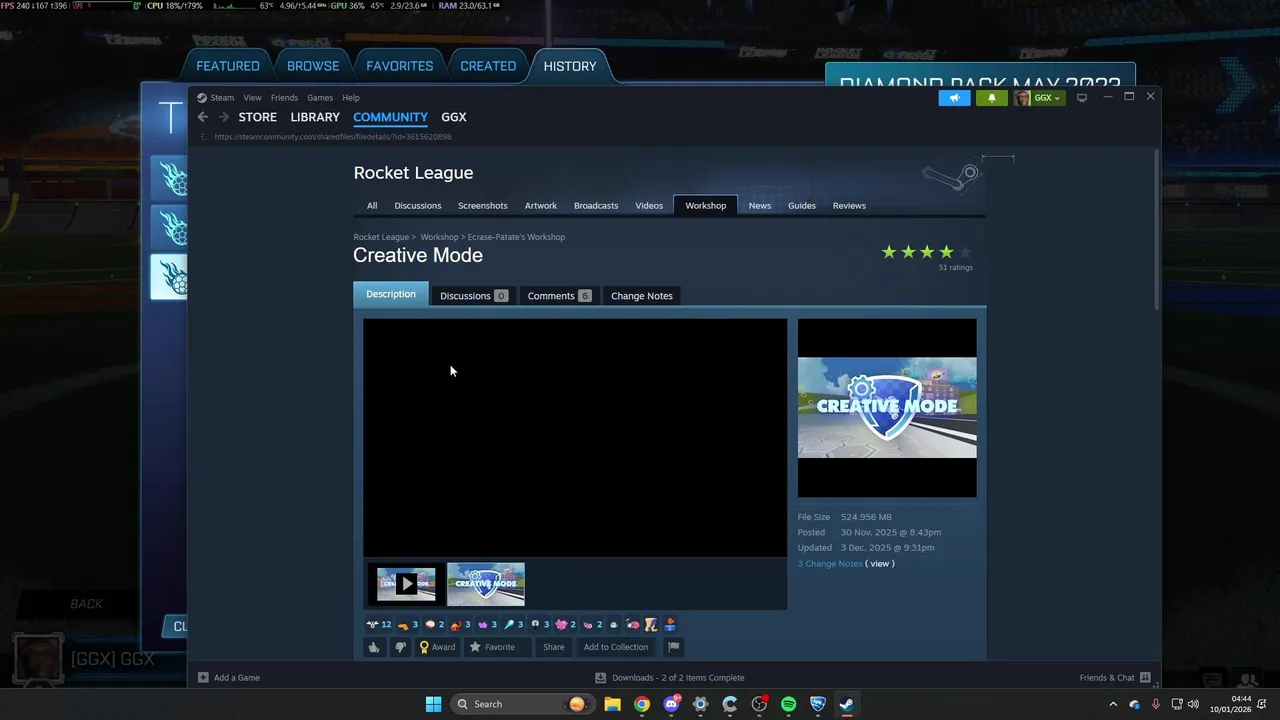Open Steam notifications bell
Screen dimensions: 1280x720
(x=992, y=98)
